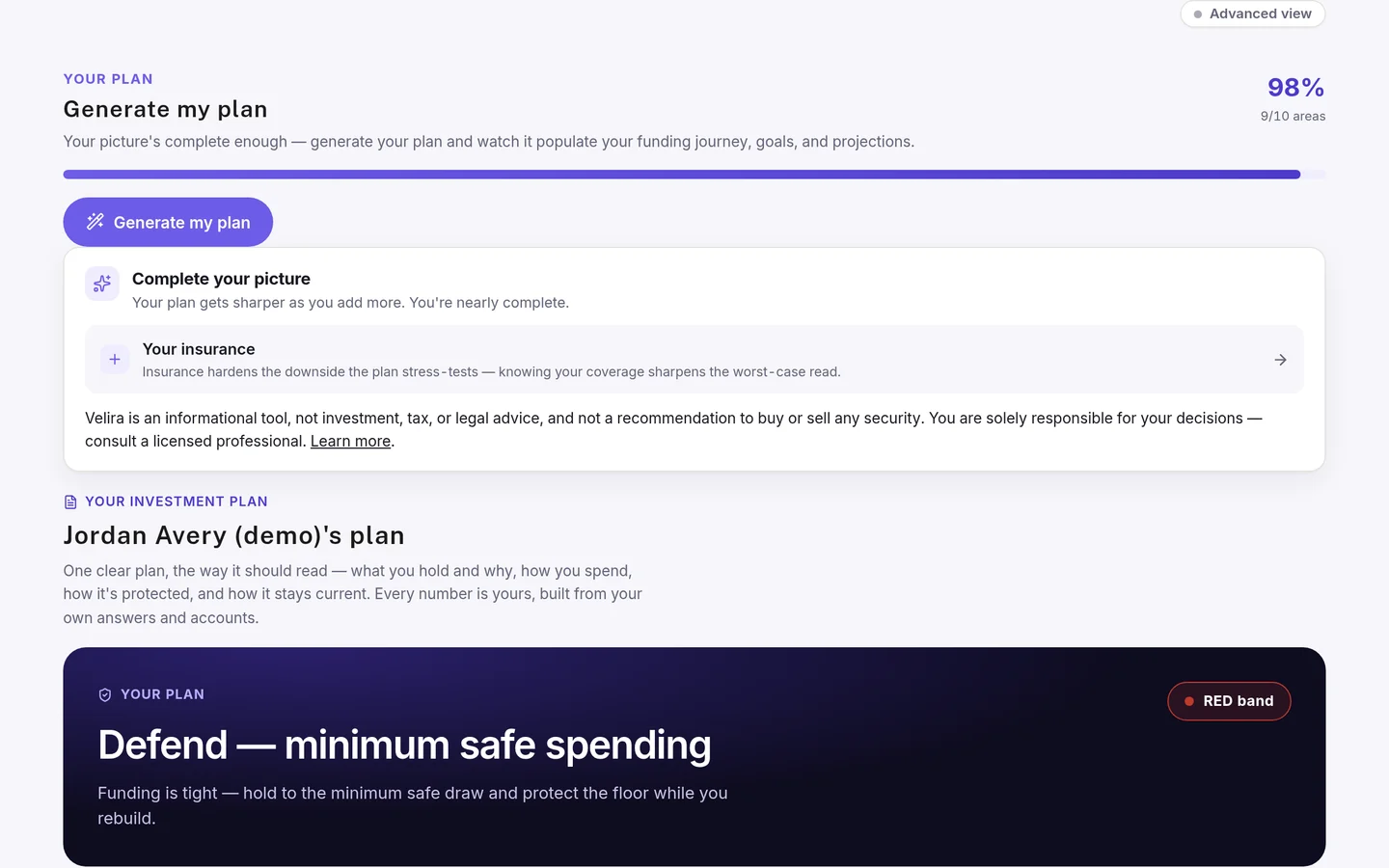
Task: Click Jordan Avery (demo)'s plan heading
Action: coord(234,535)
